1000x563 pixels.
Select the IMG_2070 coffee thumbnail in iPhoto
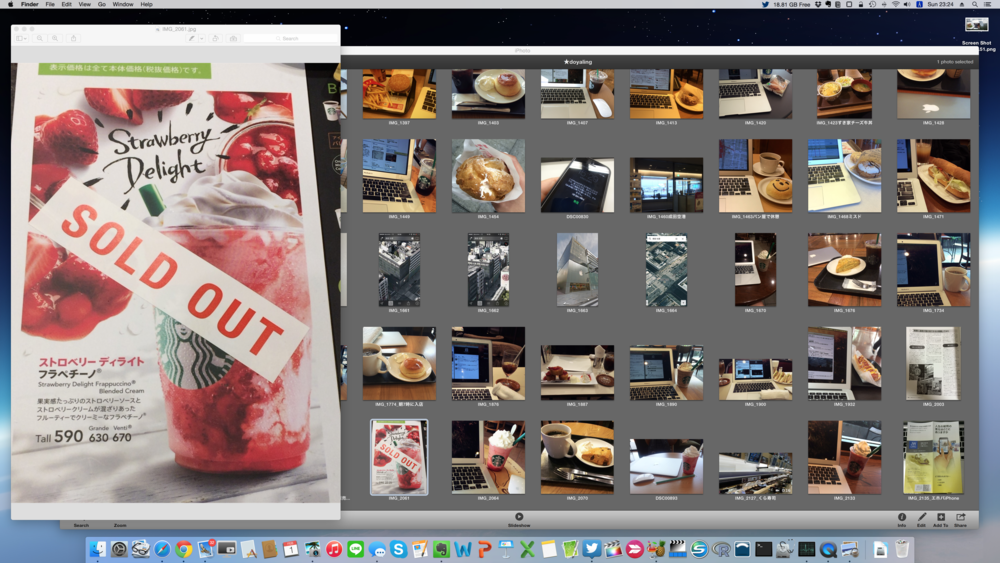tap(577, 457)
